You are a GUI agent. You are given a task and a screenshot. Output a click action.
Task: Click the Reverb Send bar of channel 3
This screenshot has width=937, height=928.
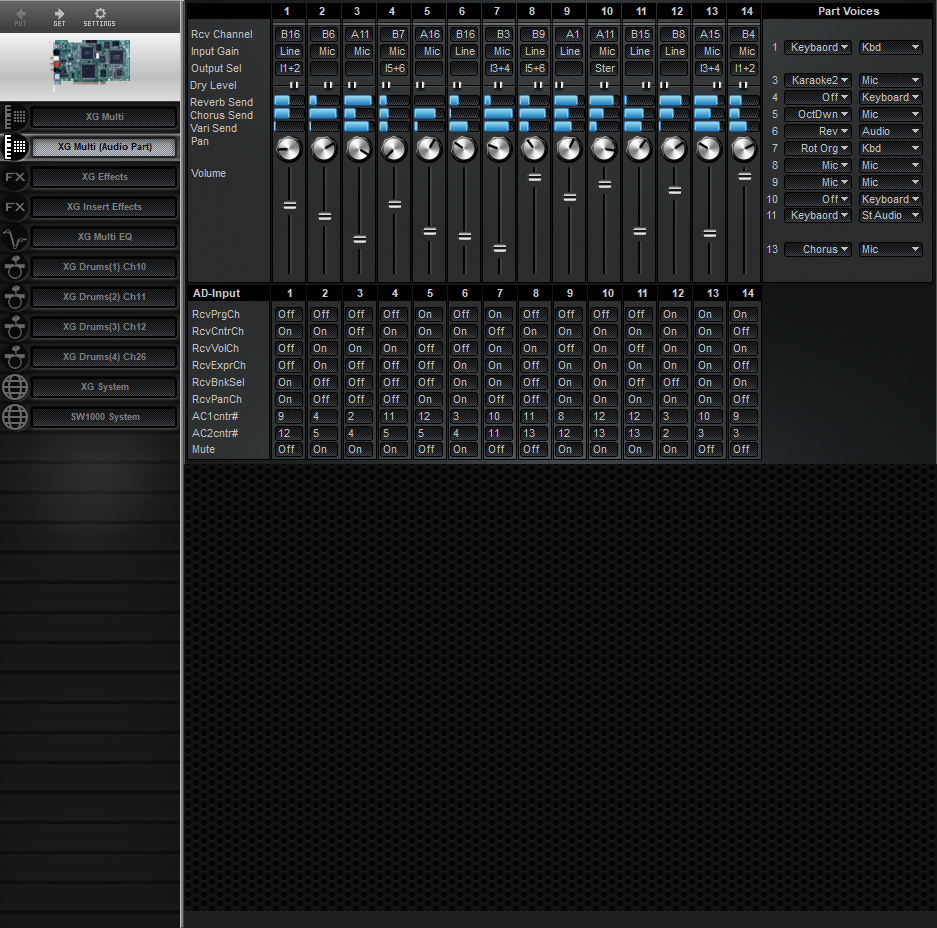(359, 100)
